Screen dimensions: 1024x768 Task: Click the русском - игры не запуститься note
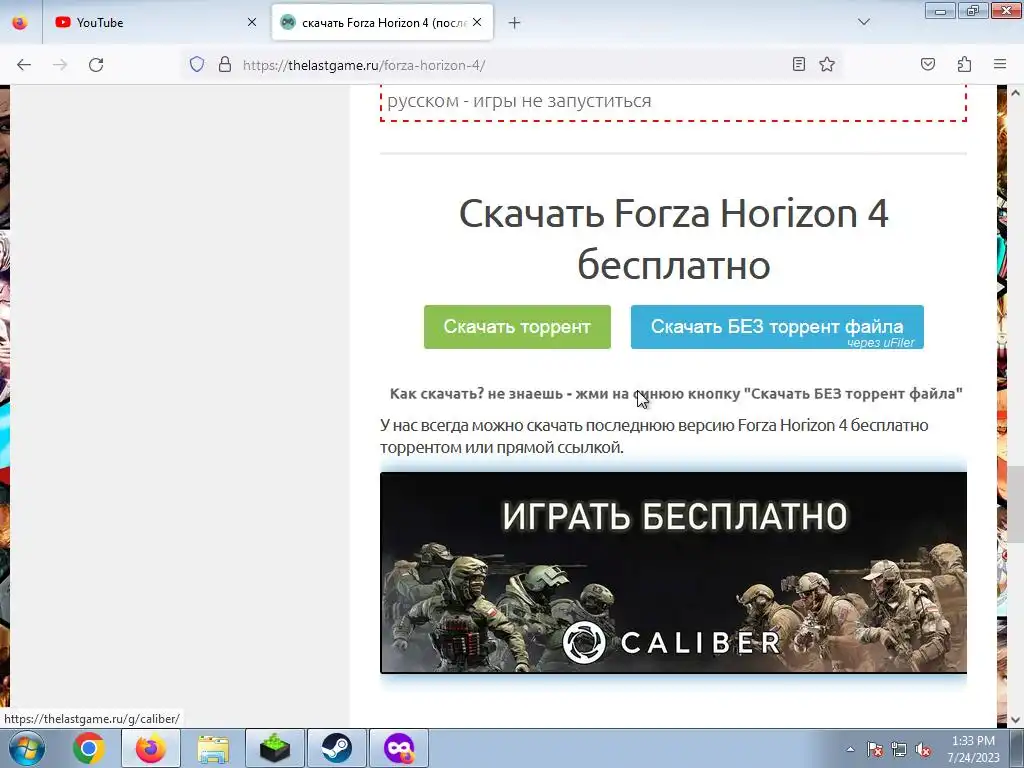519,101
